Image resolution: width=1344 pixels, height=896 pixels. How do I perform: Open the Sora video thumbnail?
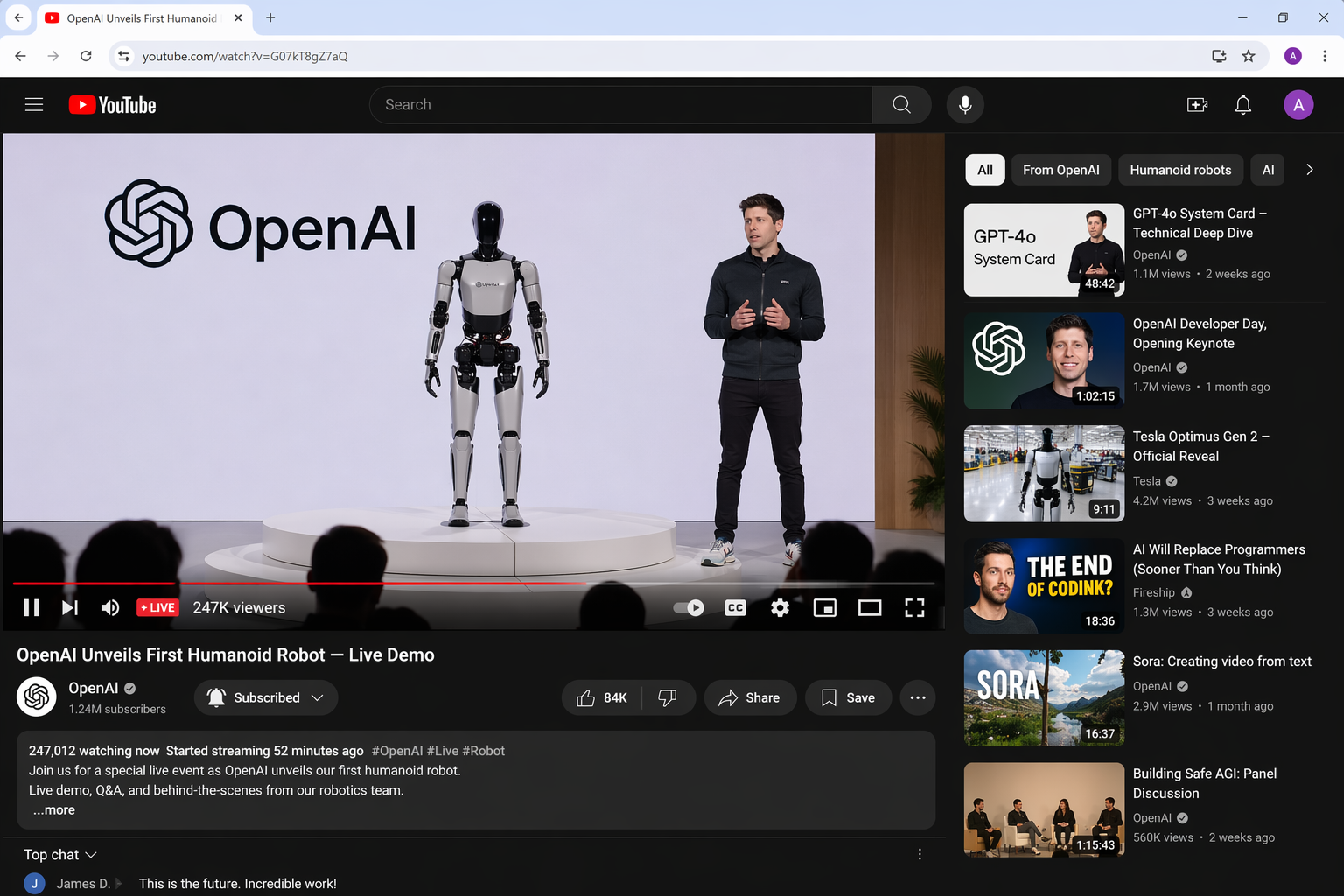click(x=1044, y=697)
